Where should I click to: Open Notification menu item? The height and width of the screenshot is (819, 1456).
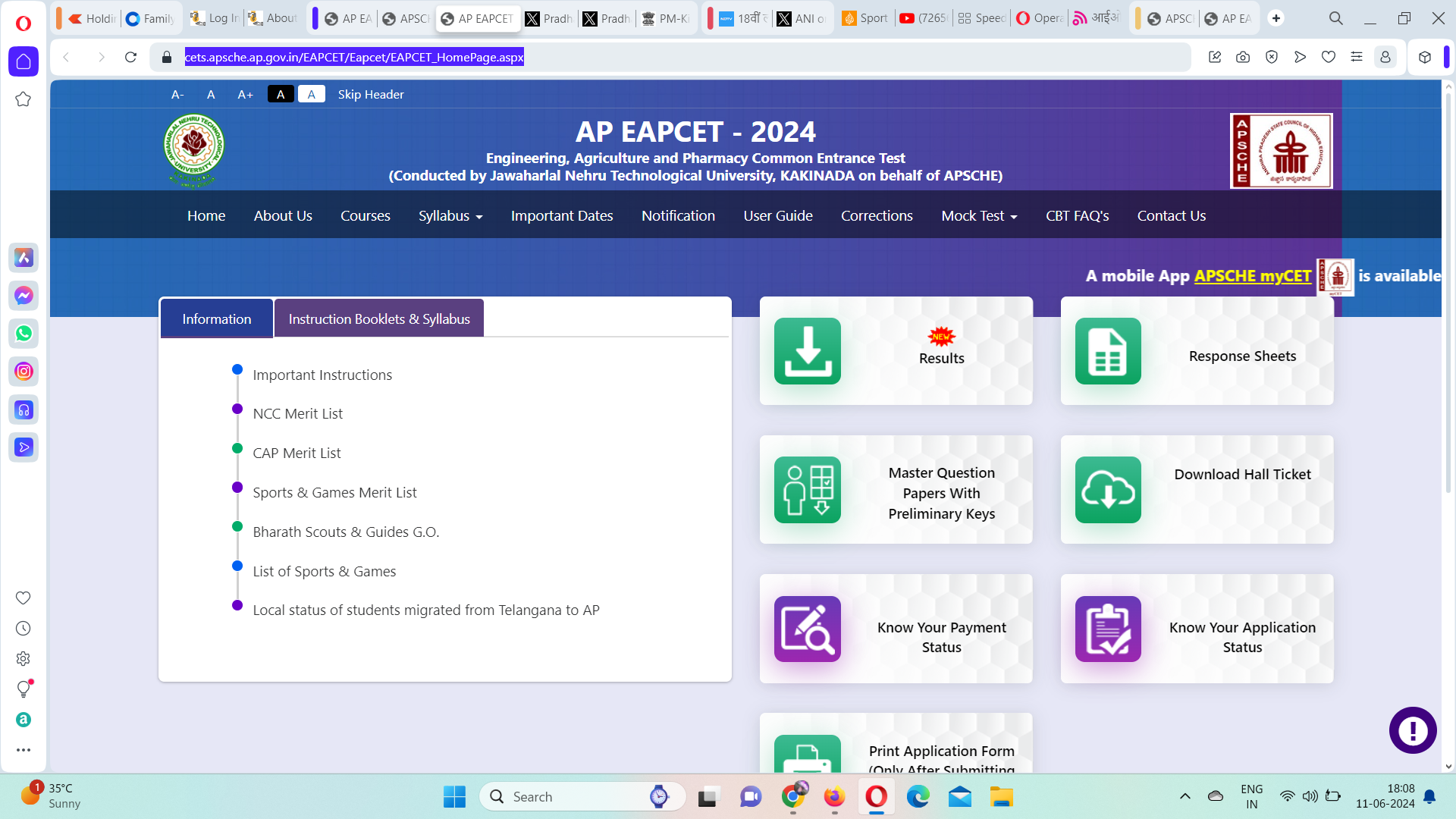[x=678, y=216]
